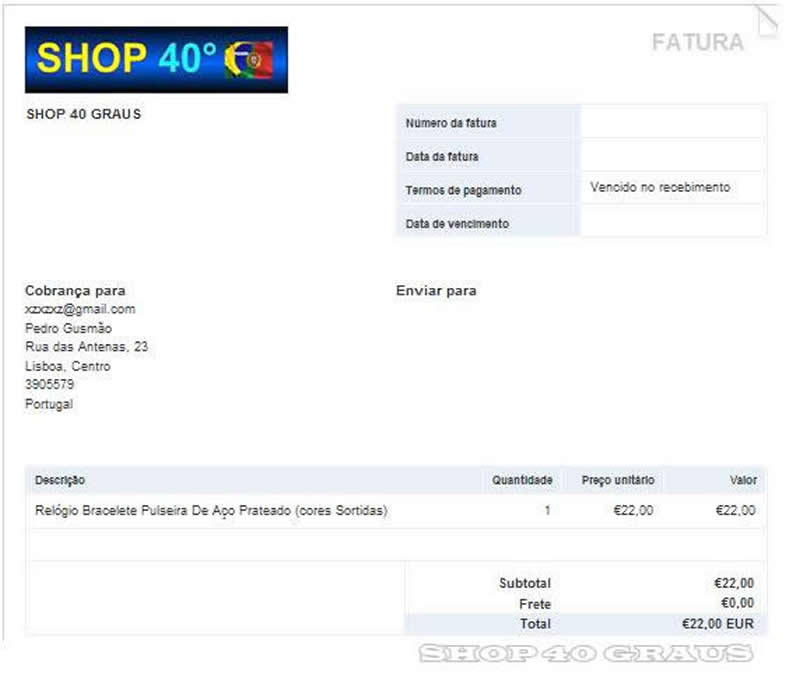Select the Descrição column header
Viewport: 800px width, 673px height.
(x=60, y=480)
